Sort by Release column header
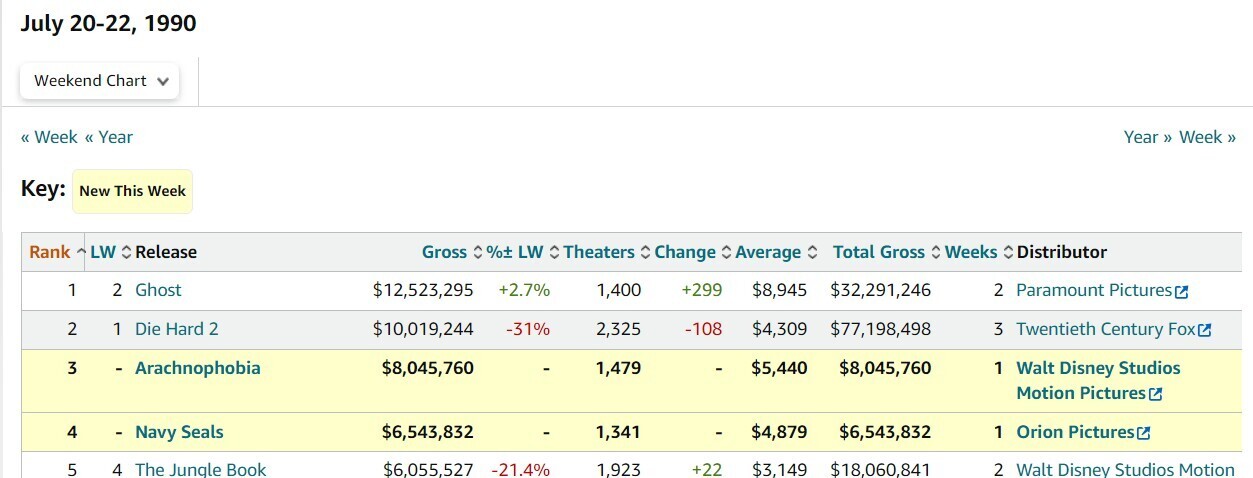 [x=166, y=252]
